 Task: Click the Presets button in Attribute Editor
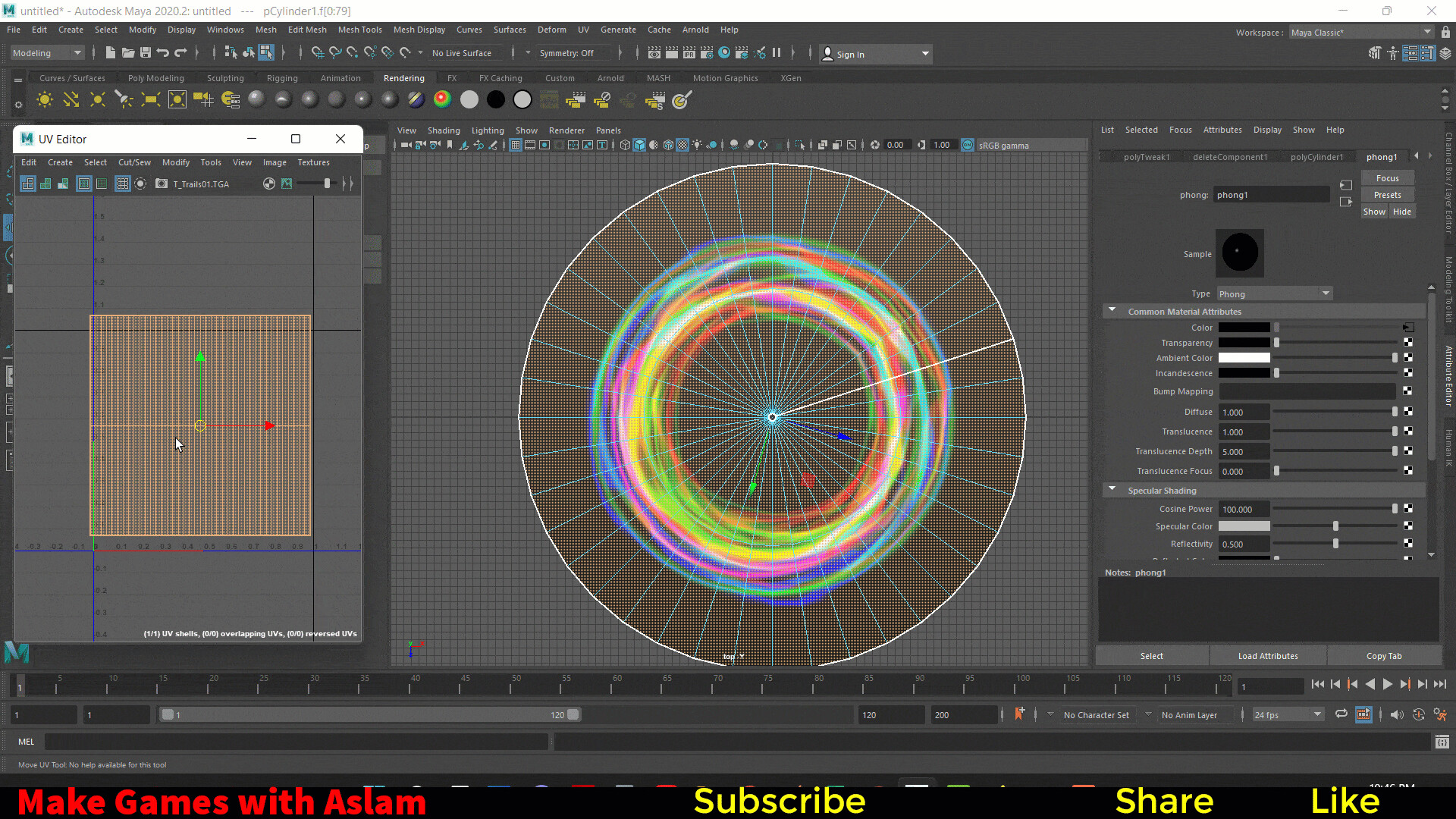pos(1387,195)
